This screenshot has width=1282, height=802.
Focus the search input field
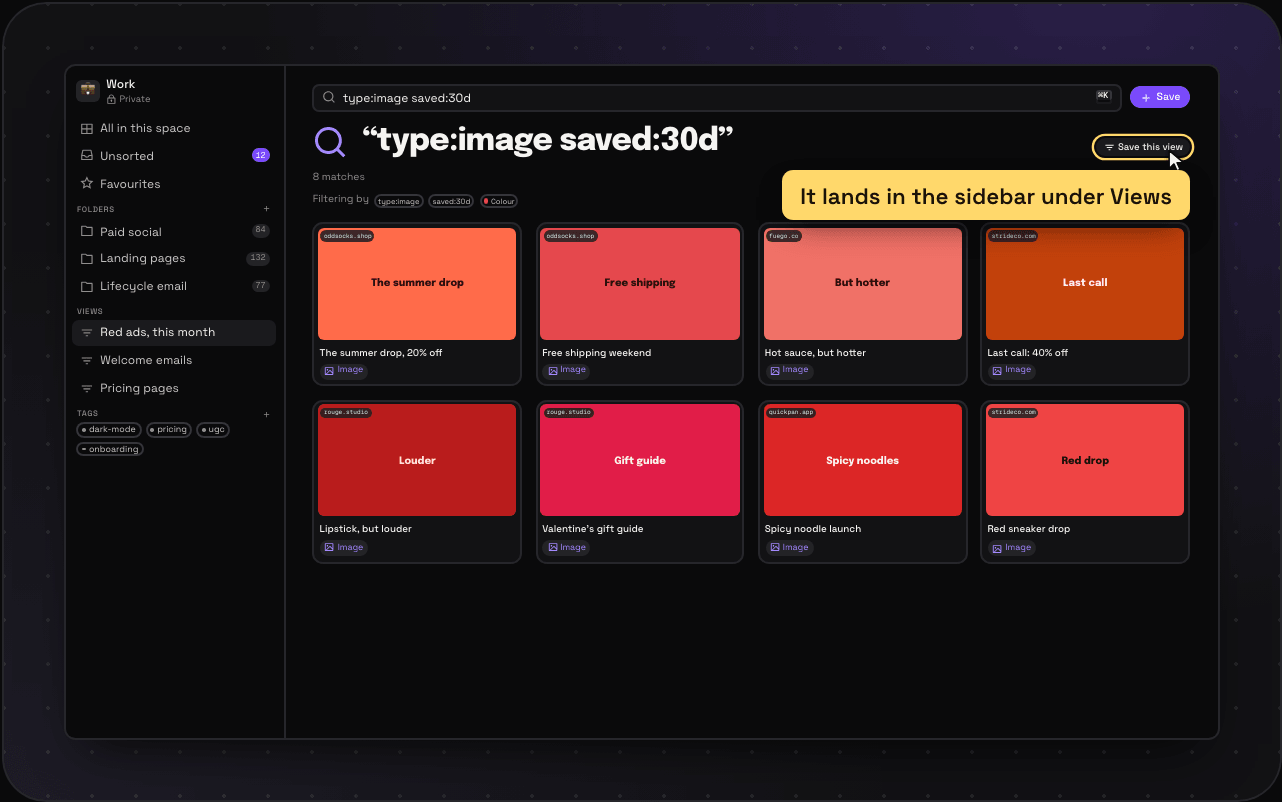point(716,98)
